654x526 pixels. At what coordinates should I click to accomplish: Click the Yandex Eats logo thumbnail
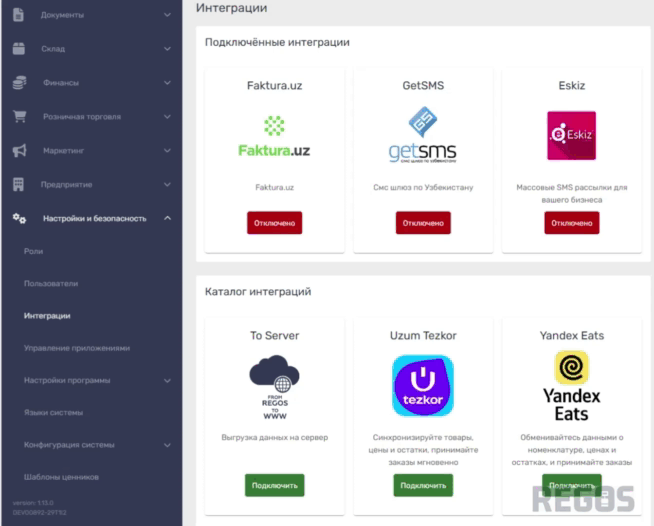point(571,385)
